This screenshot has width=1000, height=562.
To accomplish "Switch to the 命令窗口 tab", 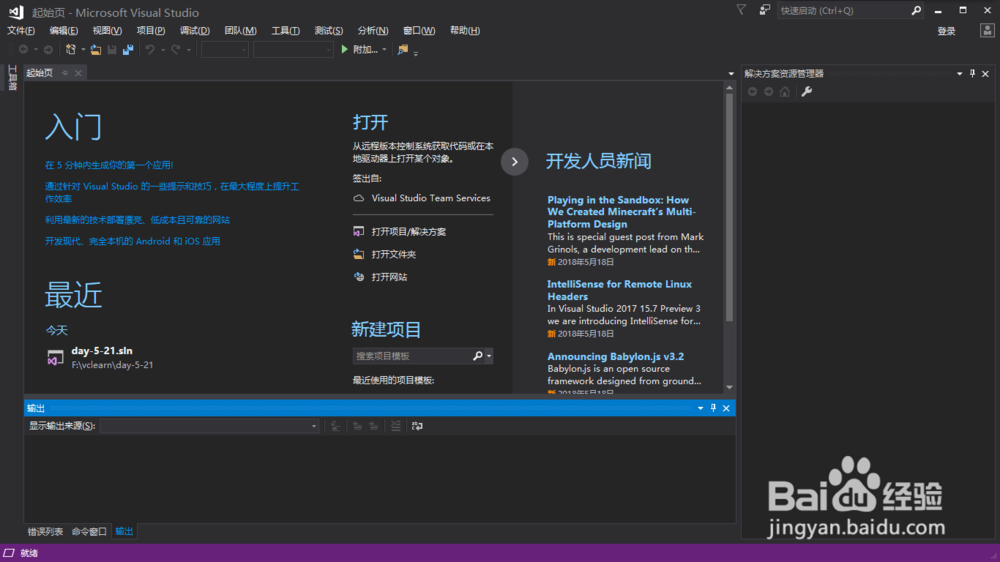I will click(x=89, y=531).
